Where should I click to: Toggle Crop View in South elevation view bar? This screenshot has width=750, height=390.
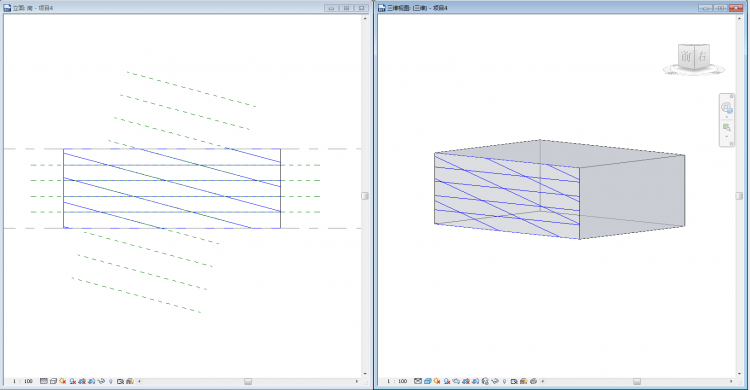(82, 381)
